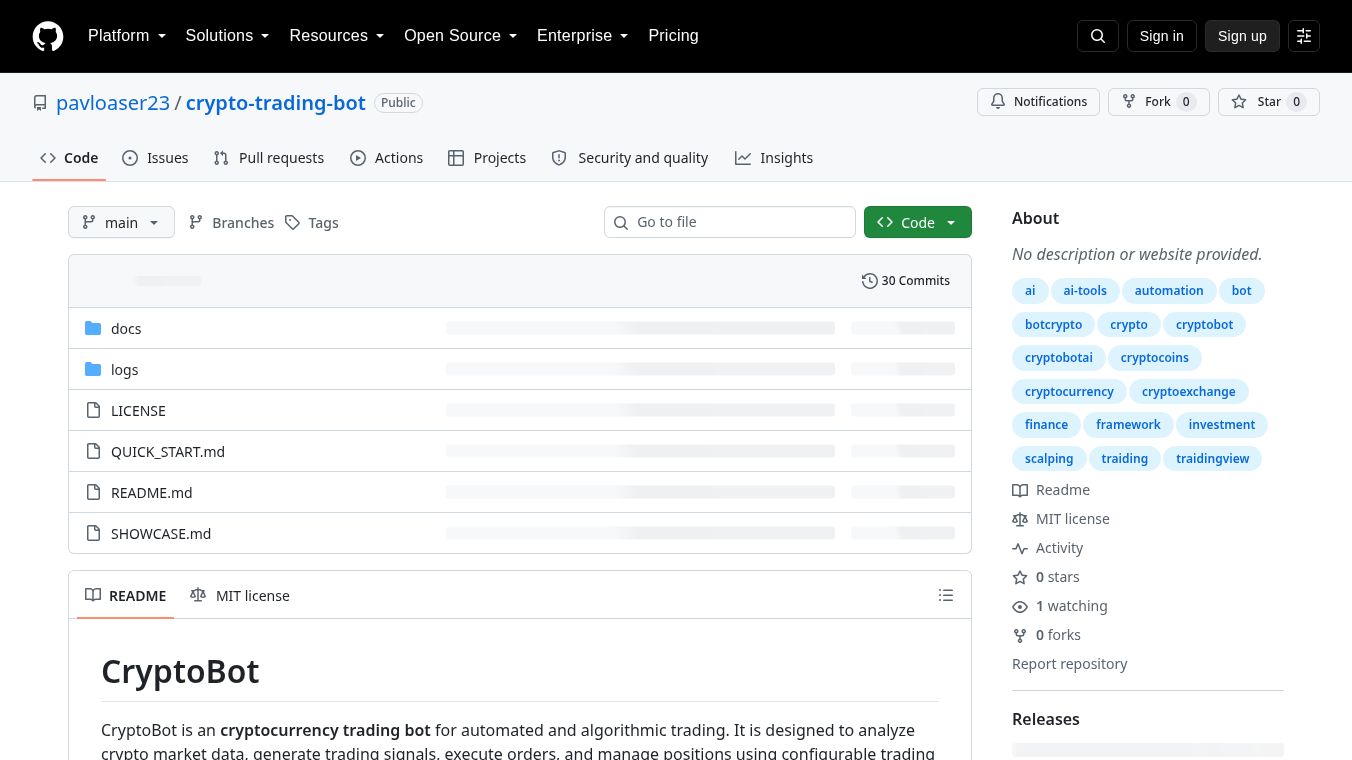
Task: Select the automation topic tag
Action: click(x=1169, y=291)
